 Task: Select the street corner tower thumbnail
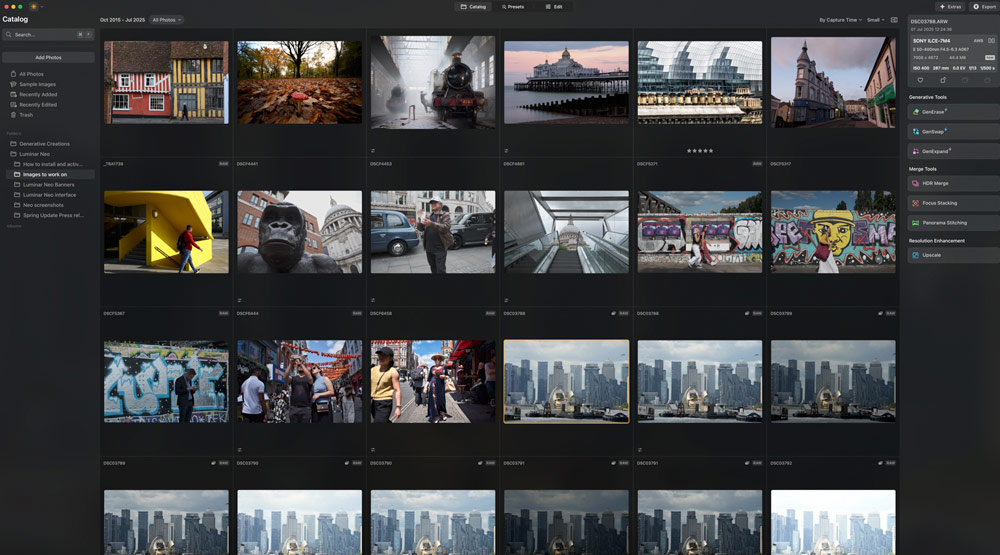tap(833, 82)
